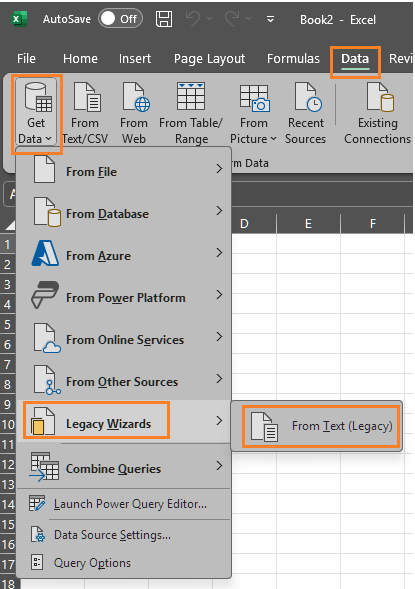415x589 pixels.
Task: Click the Save disk icon
Action: 164,19
